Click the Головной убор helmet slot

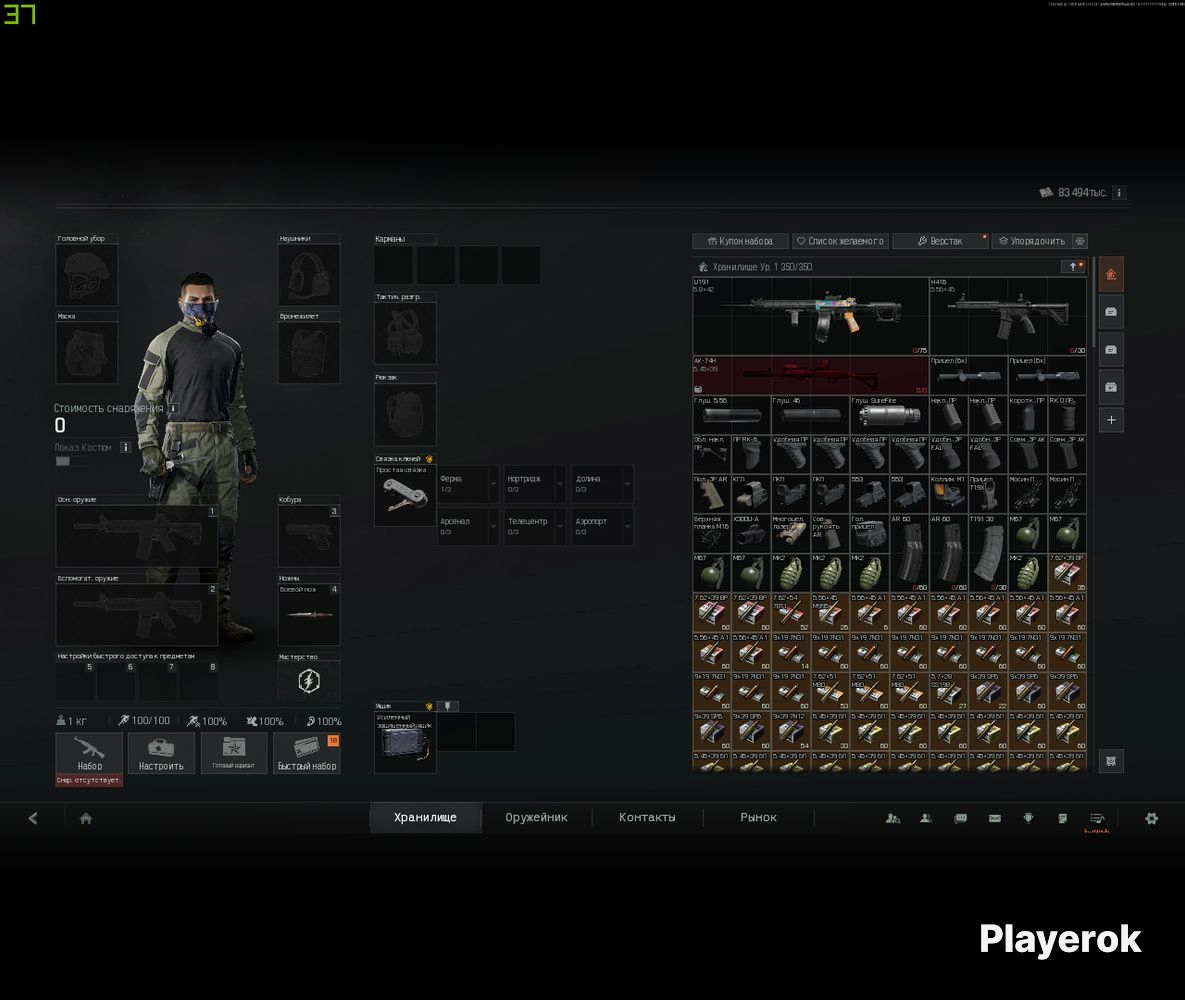[86, 275]
